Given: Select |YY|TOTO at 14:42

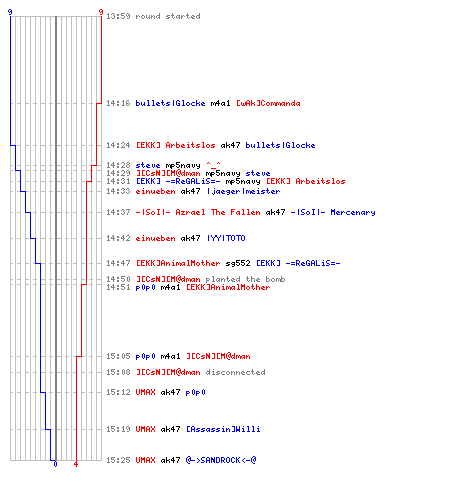Looking at the screenshot, I should coord(226,238).
